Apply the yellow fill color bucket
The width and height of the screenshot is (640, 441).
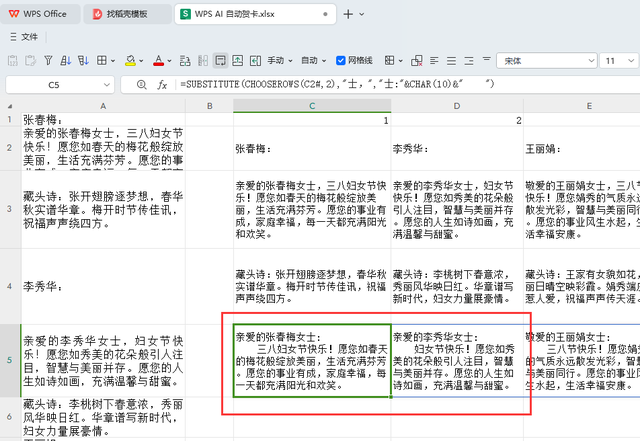click(130, 61)
